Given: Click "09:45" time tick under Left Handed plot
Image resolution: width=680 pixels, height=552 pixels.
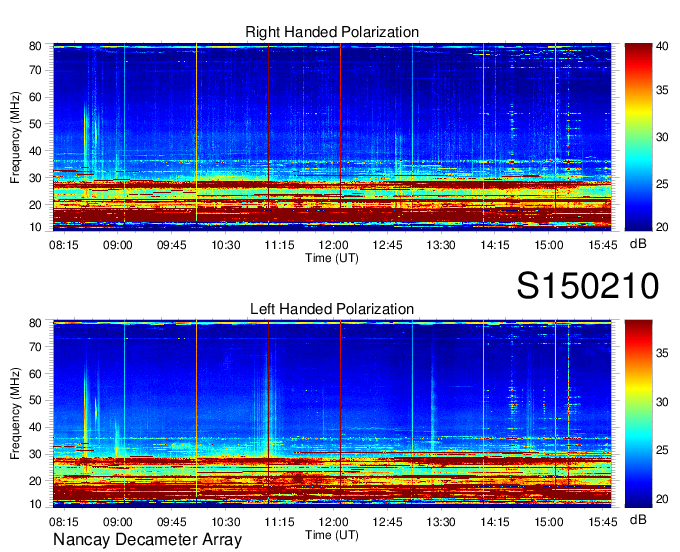Looking at the screenshot, I should pos(172,522).
